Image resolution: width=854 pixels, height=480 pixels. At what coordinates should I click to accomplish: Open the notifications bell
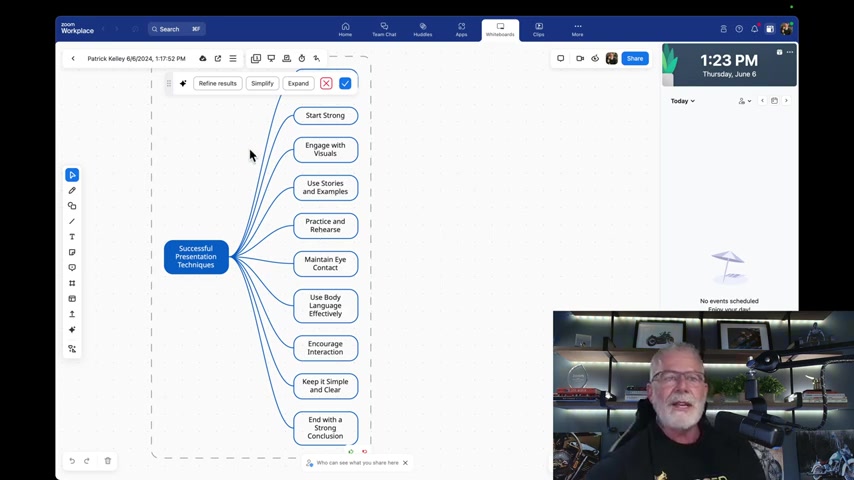[754, 29]
